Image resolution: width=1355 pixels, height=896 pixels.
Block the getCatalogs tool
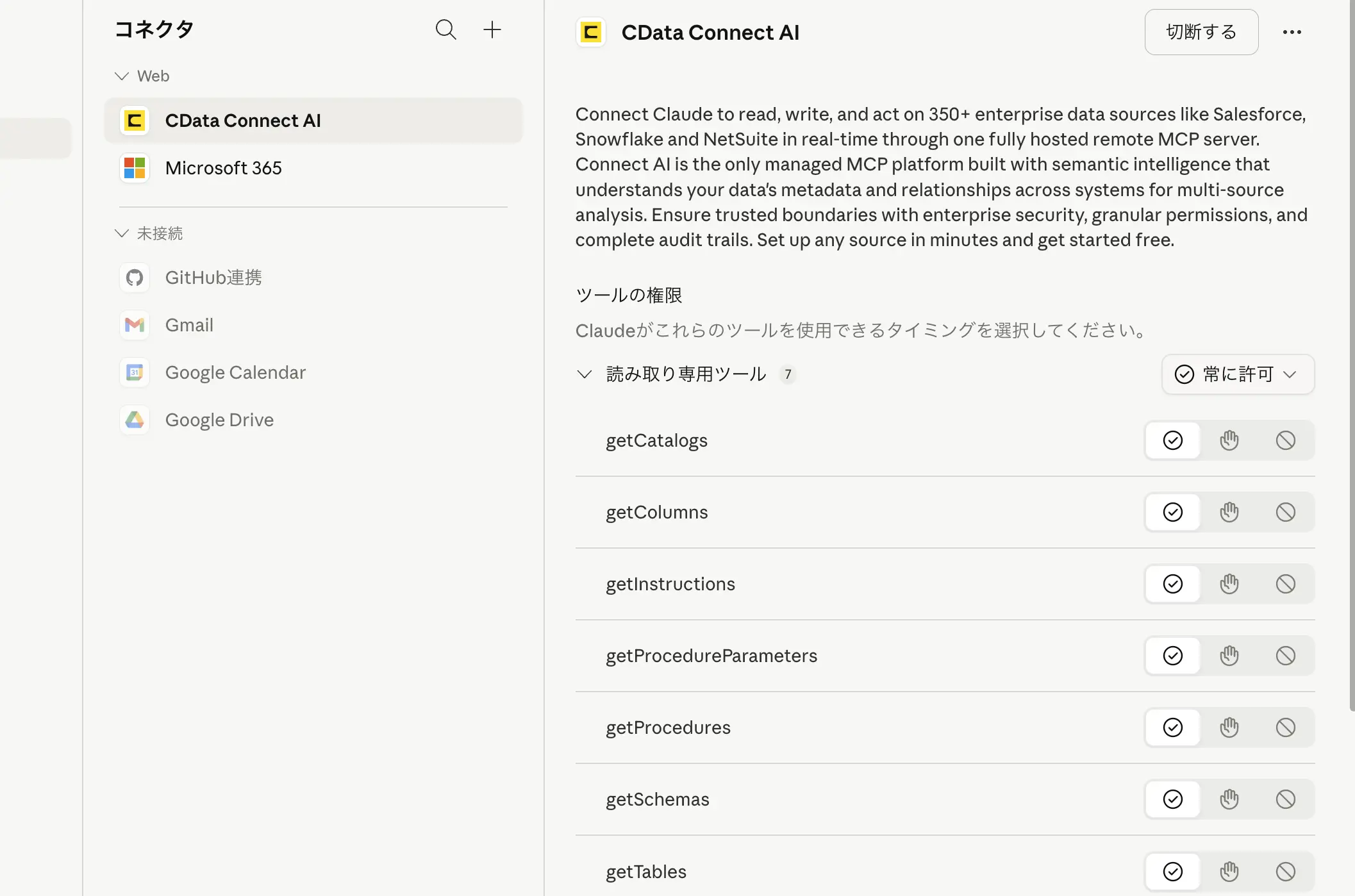pos(1286,440)
